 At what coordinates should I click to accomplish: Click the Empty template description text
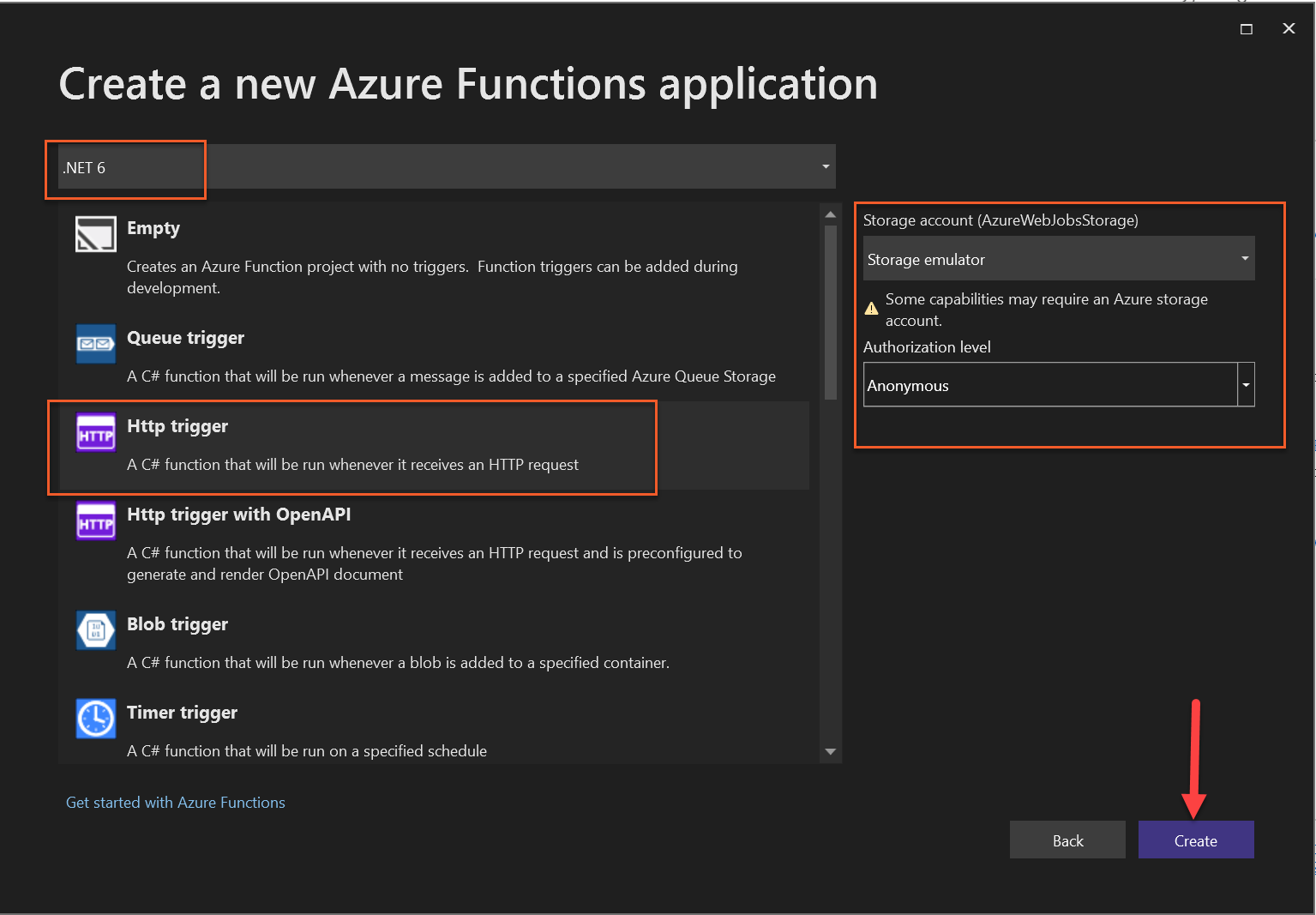pos(432,277)
